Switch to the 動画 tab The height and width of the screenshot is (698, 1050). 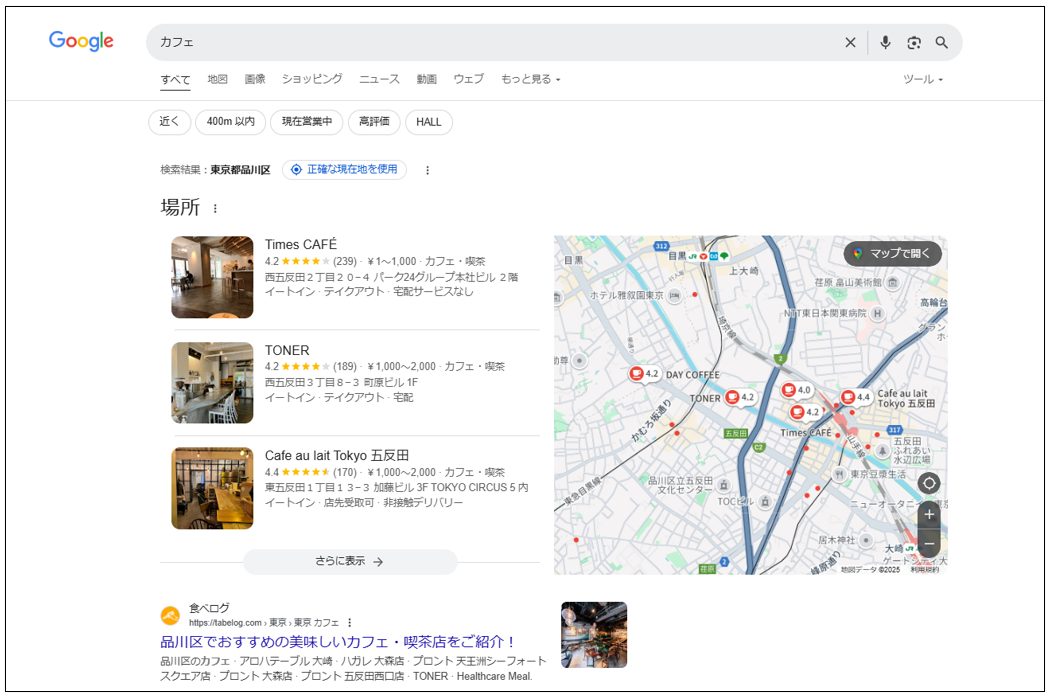point(427,79)
